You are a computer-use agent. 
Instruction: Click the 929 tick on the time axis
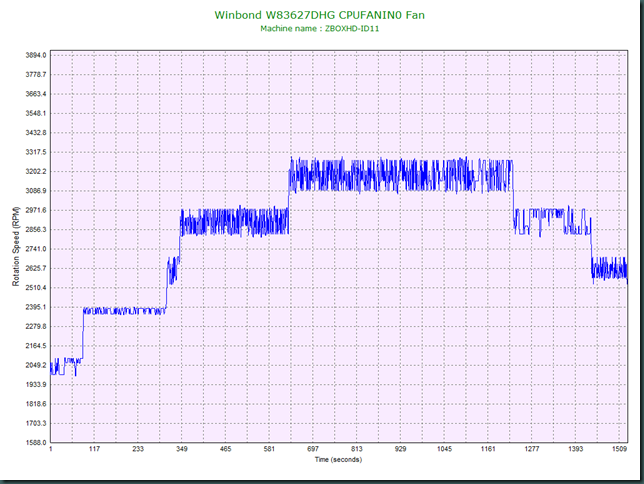point(400,449)
